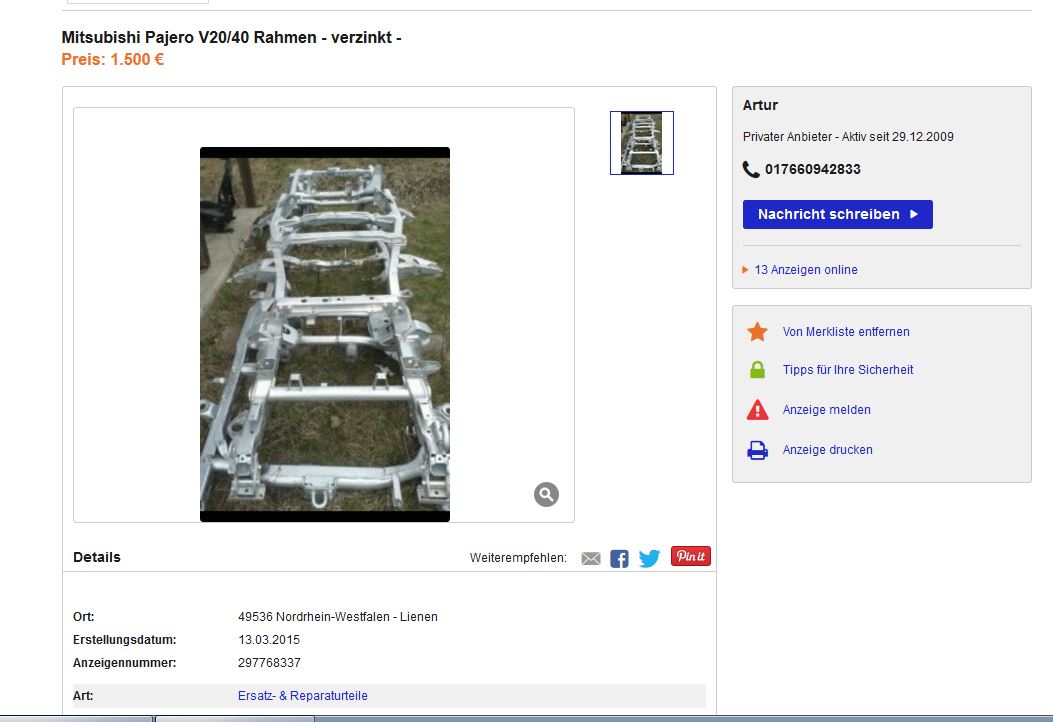Click the Von Merkliste entfernen link
This screenshot has width=1053, height=722.
tap(846, 332)
